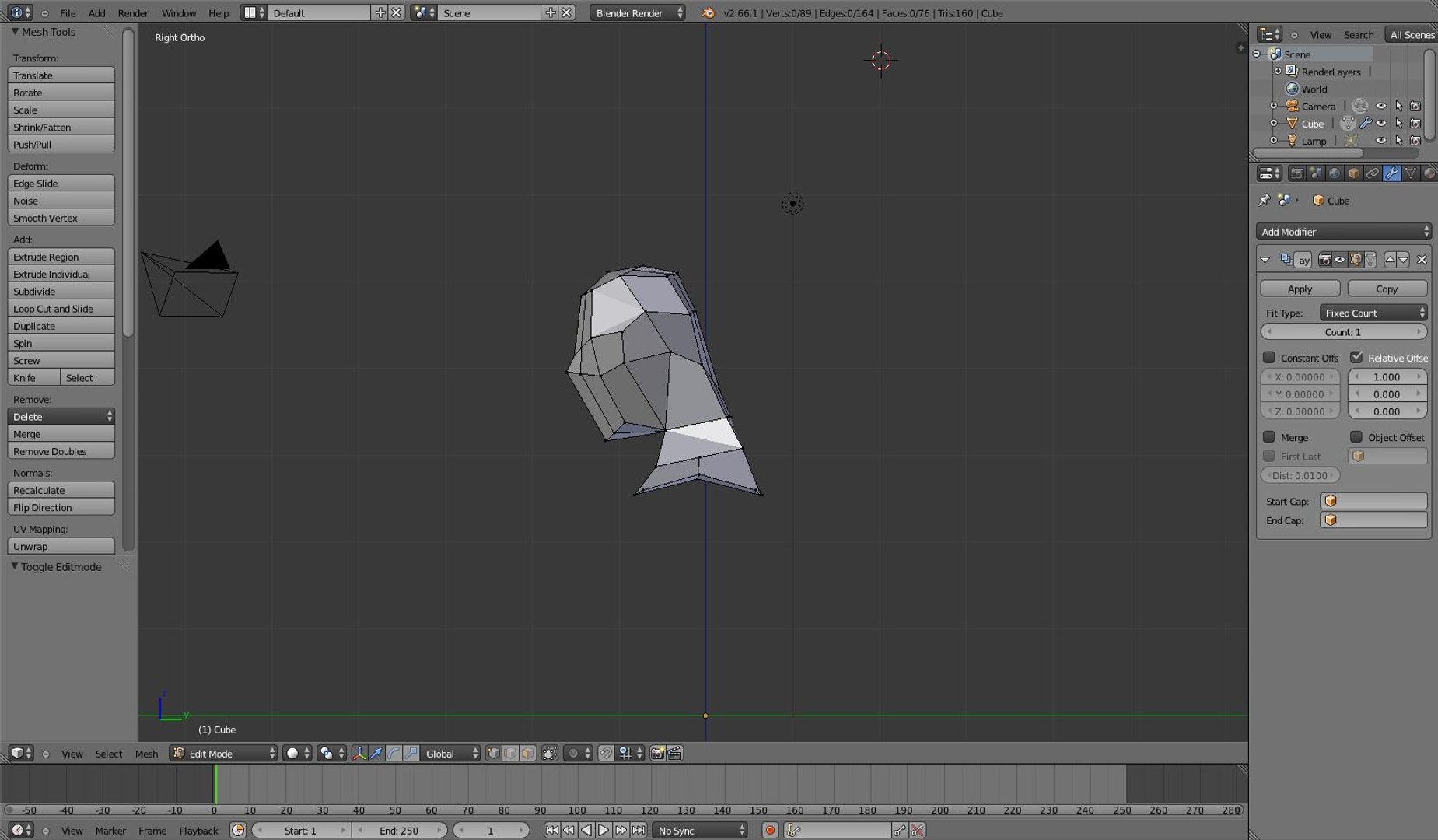This screenshot has height=840, width=1438.
Task: Open the Blender Render engine dropdown
Action: coord(638,13)
